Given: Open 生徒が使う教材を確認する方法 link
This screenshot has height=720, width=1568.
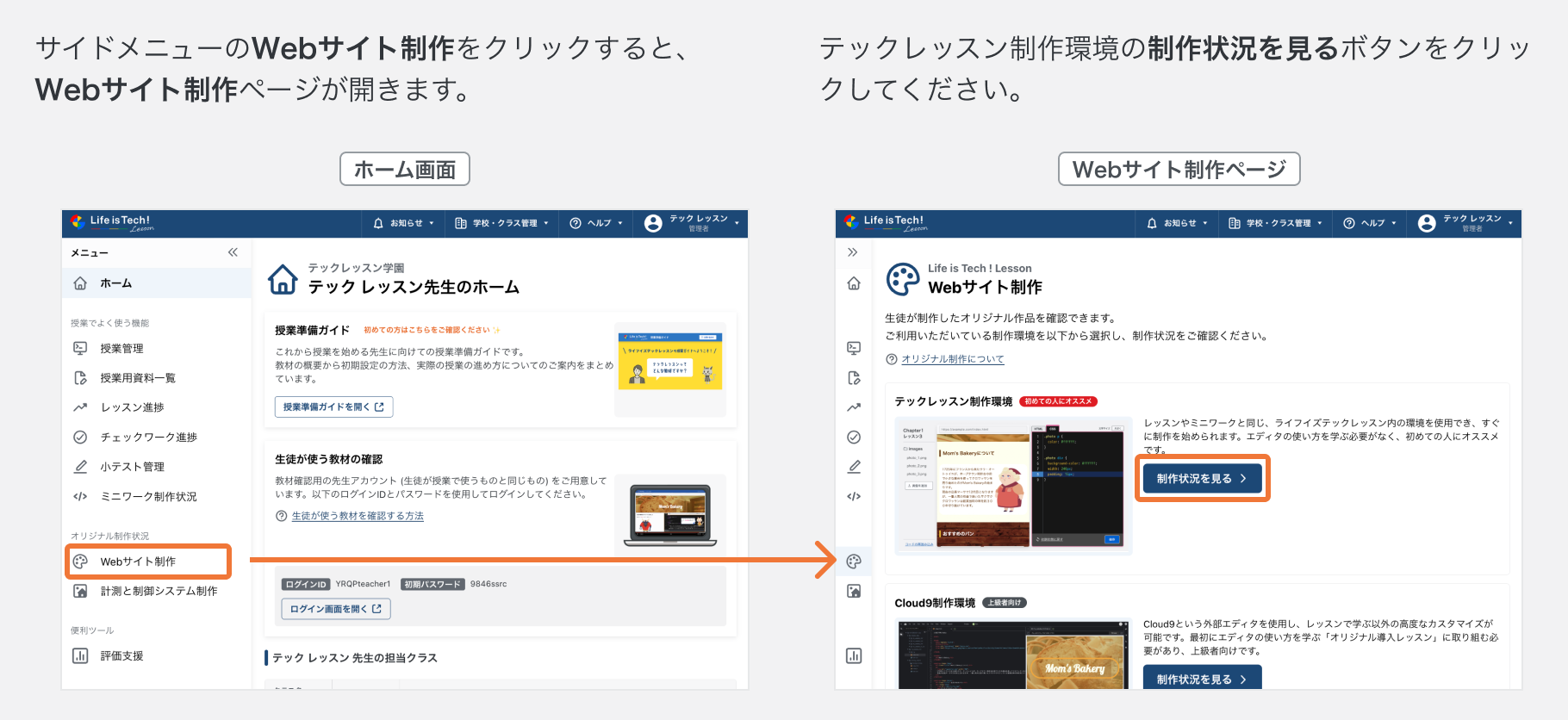Looking at the screenshot, I should click(x=358, y=516).
